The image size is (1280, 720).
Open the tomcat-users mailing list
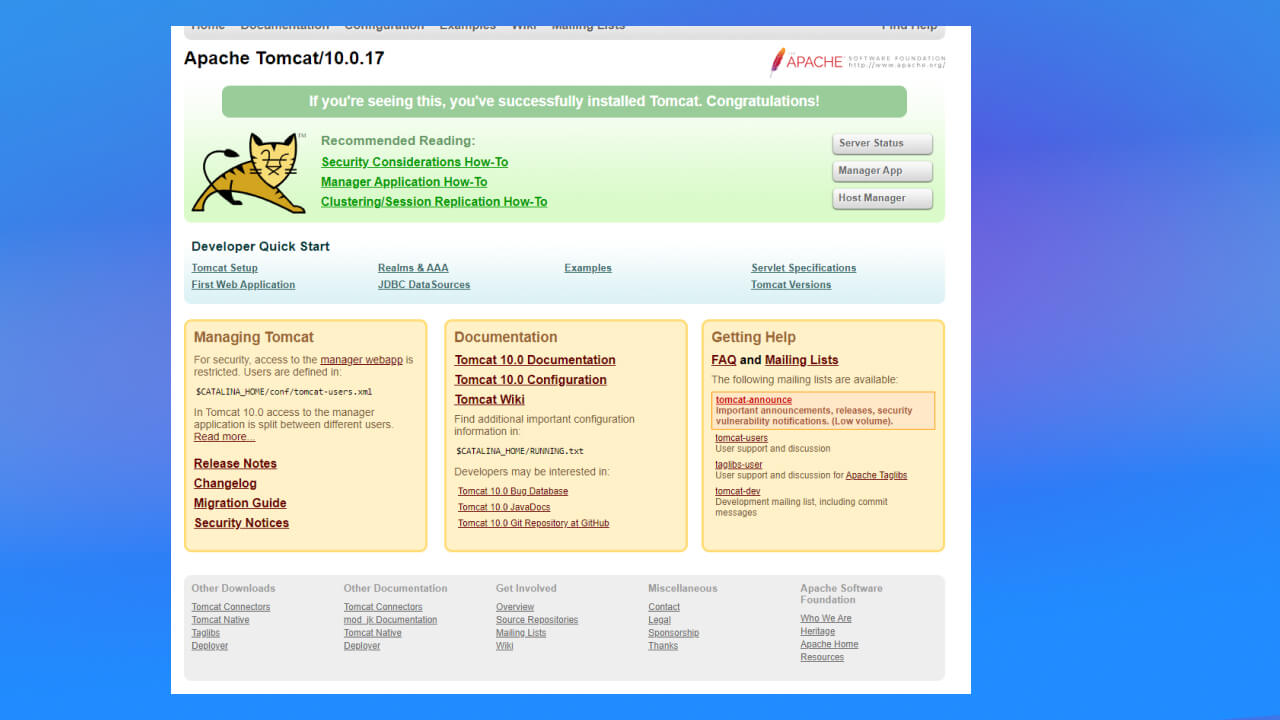741,438
